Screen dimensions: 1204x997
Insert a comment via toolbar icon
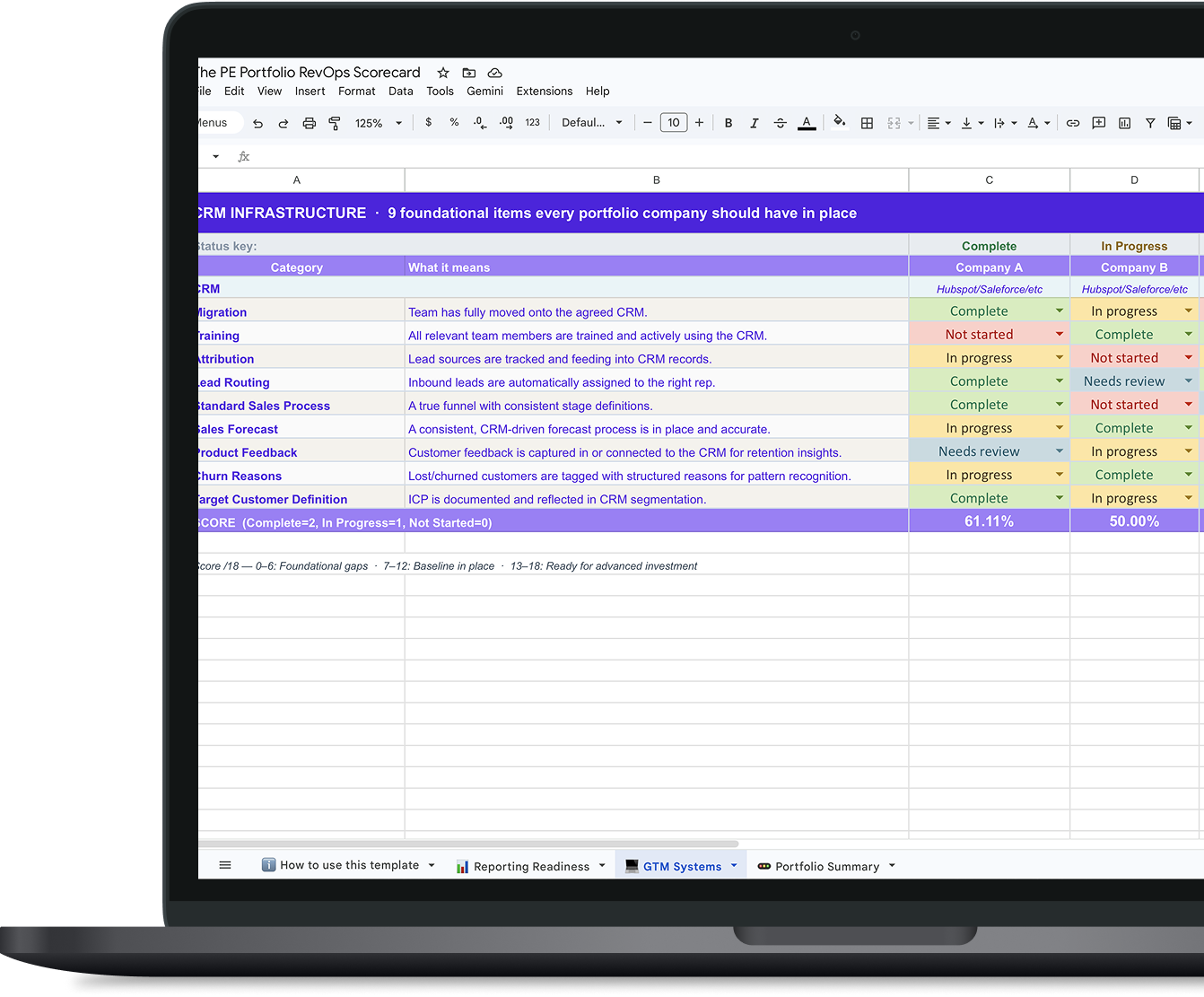click(1098, 123)
